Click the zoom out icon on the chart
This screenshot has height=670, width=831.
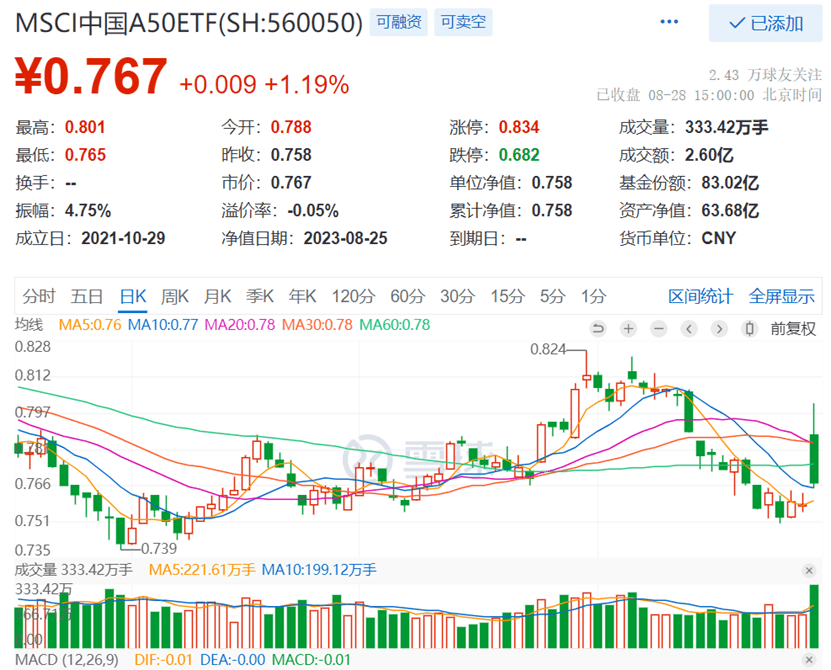(658, 328)
